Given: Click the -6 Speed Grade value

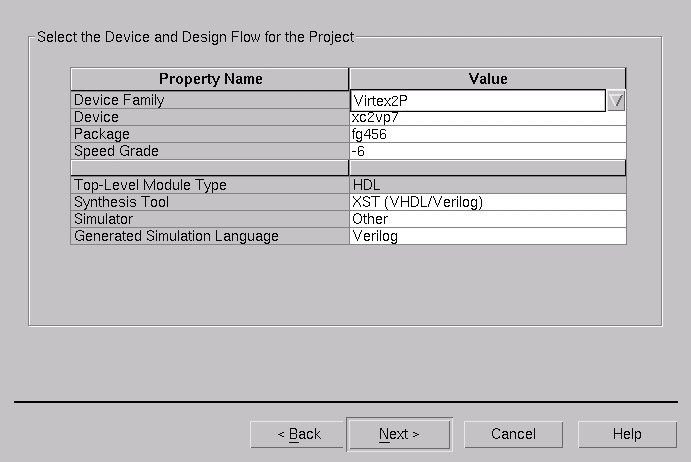Looking at the screenshot, I should pyautogui.click(x=487, y=152).
